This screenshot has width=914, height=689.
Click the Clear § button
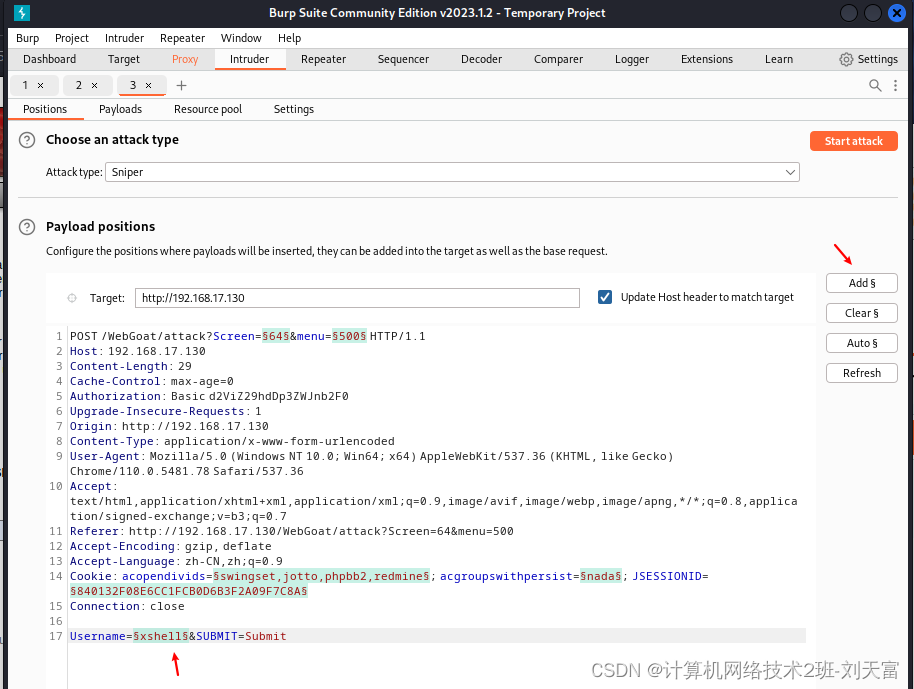862,313
